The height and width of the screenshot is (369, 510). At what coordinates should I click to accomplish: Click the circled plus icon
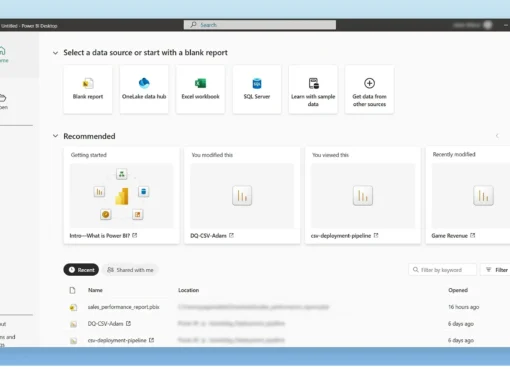point(369,83)
